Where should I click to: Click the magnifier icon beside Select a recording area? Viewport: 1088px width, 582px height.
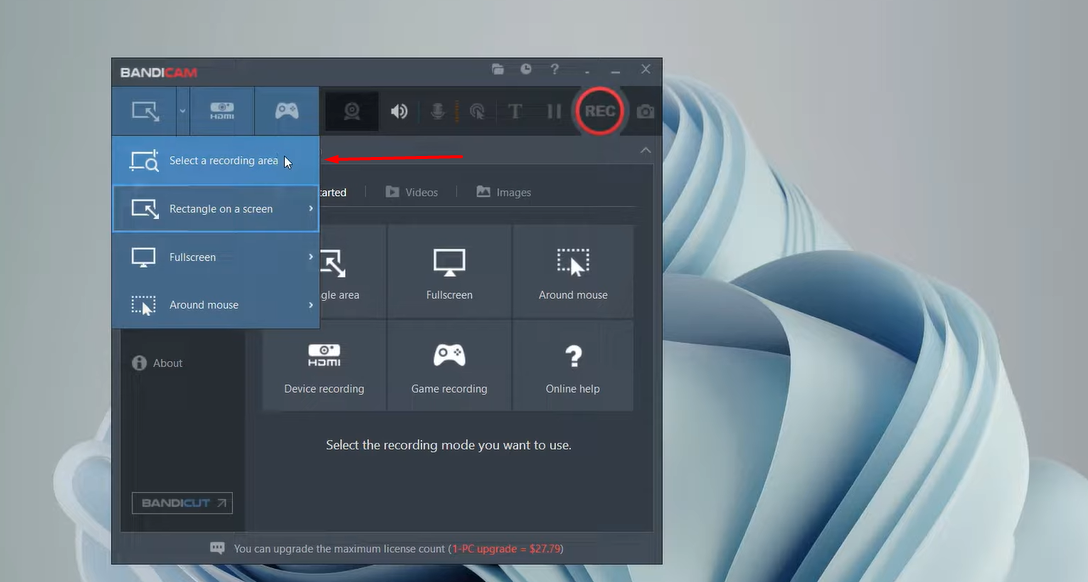pyautogui.click(x=144, y=160)
